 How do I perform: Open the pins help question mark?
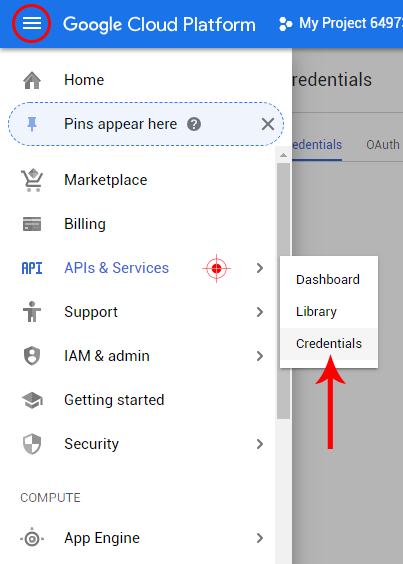point(194,124)
